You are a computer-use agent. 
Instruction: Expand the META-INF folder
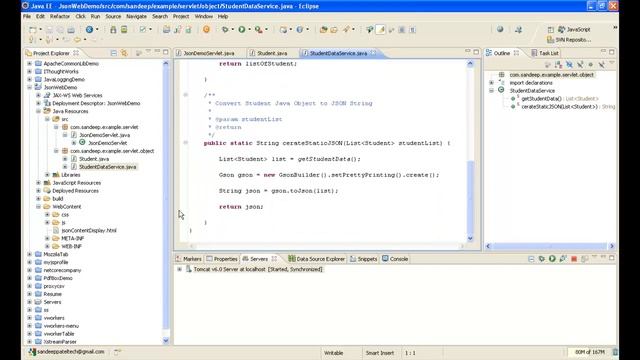pyautogui.click(x=47, y=238)
